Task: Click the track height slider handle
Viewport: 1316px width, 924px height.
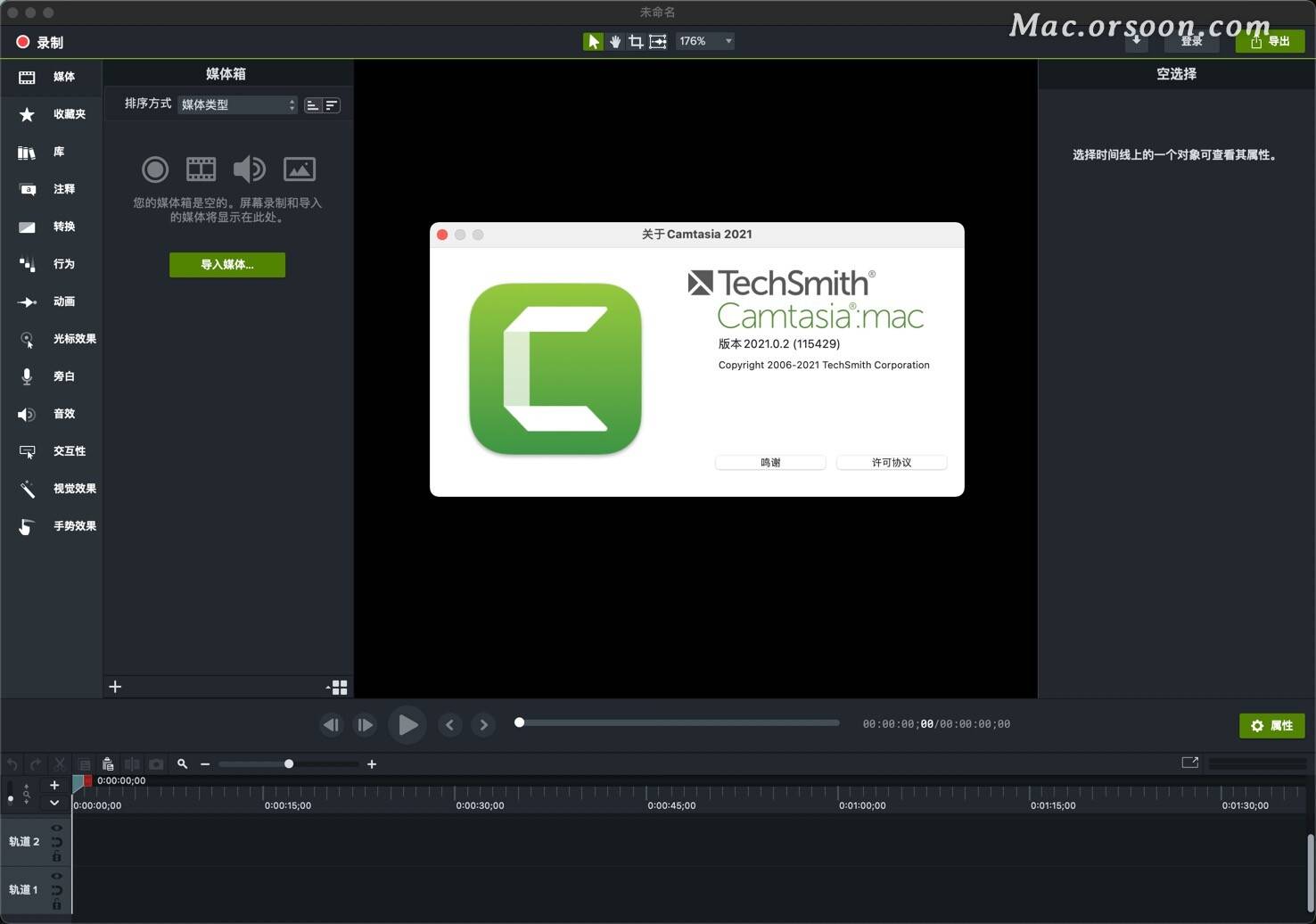Action: [x=10, y=798]
